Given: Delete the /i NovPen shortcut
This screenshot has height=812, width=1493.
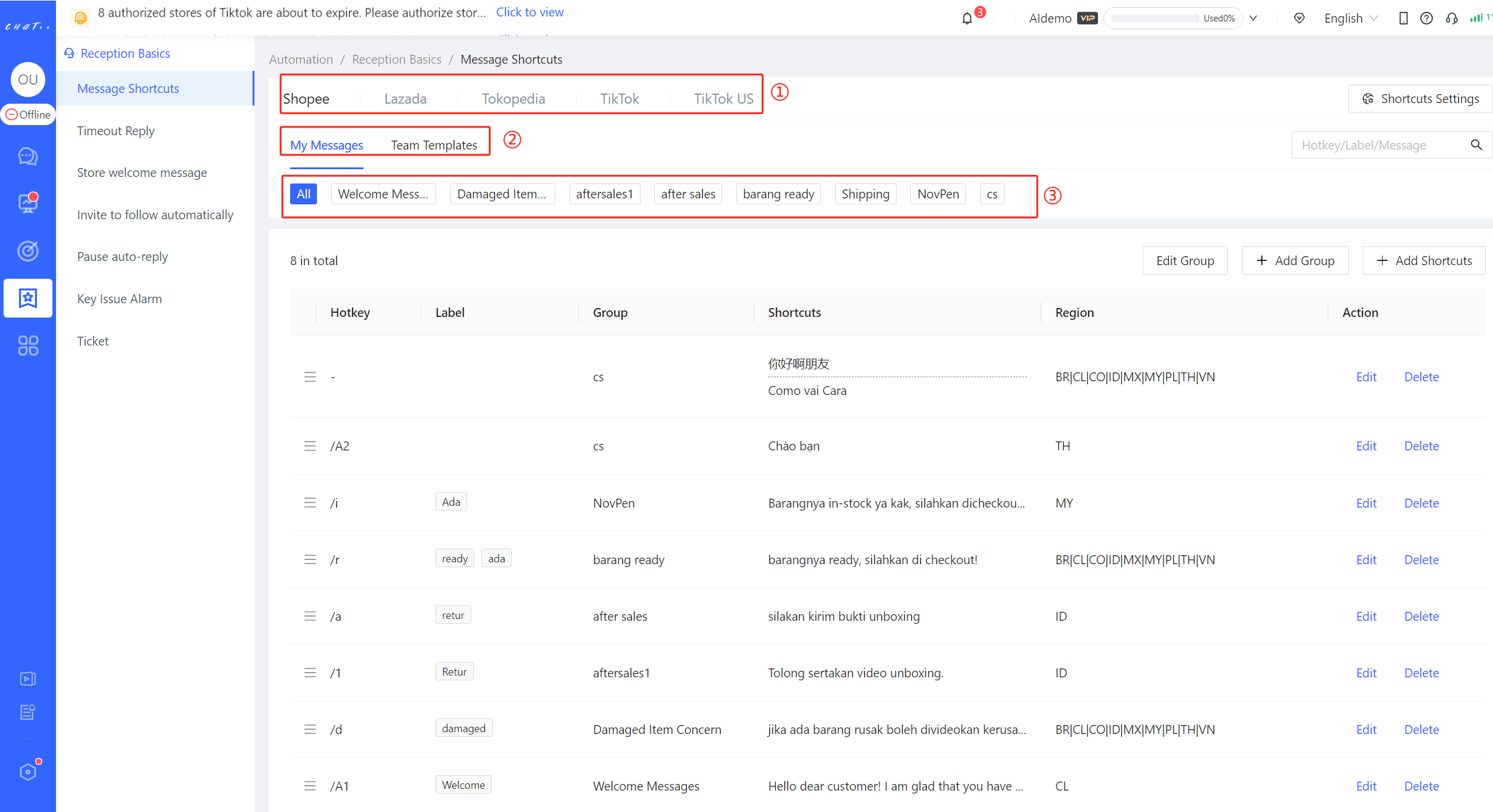Looking at the screenshot, I should pos(1422,503).
